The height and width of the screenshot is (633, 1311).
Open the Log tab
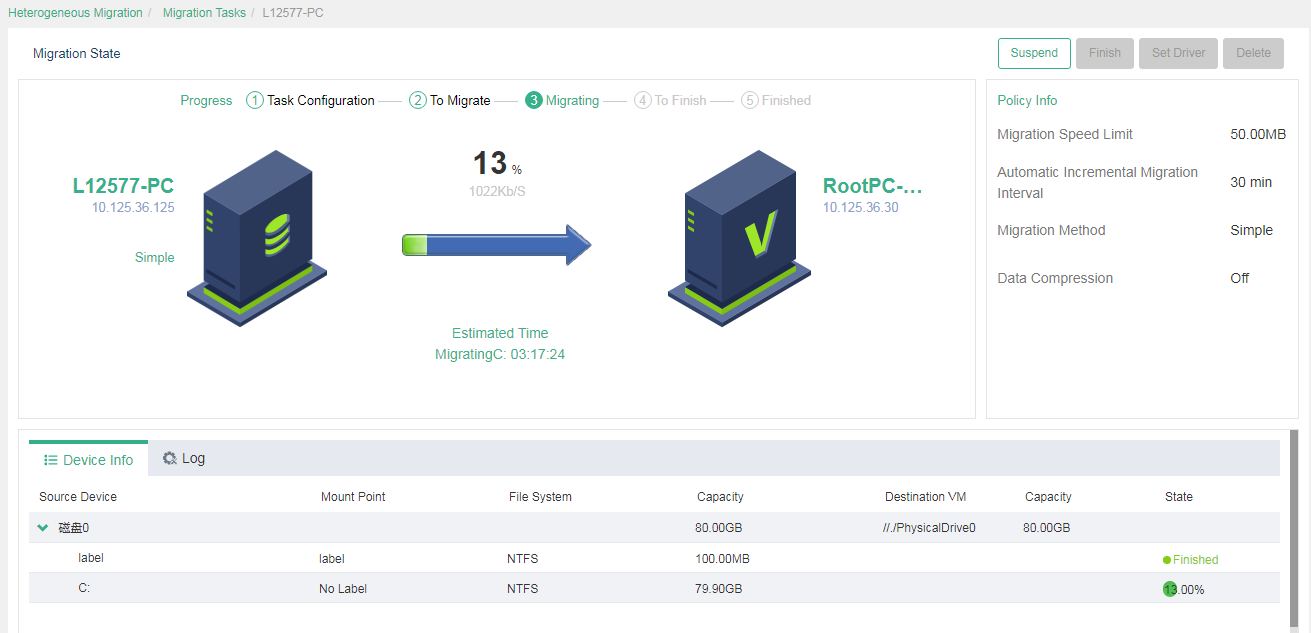pyautogui.click(x=184, y=458)
